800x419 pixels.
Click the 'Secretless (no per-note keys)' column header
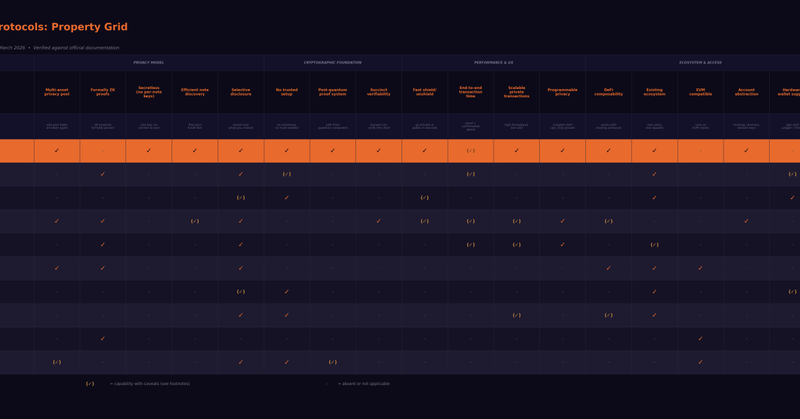148,92
